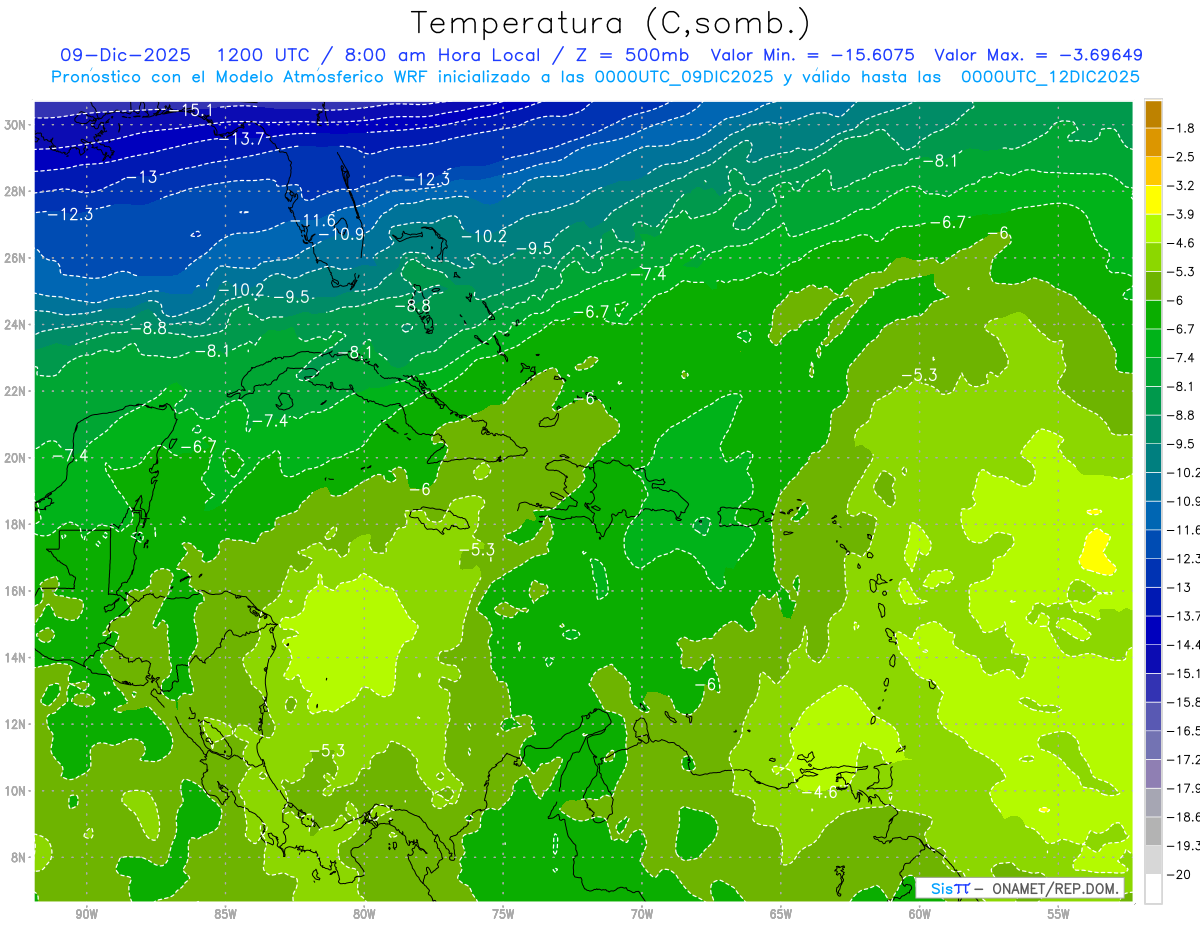Viewport: 1200px width, 927px height.
Task: Click the 20N latitude axis label
Action: point(17,458)
